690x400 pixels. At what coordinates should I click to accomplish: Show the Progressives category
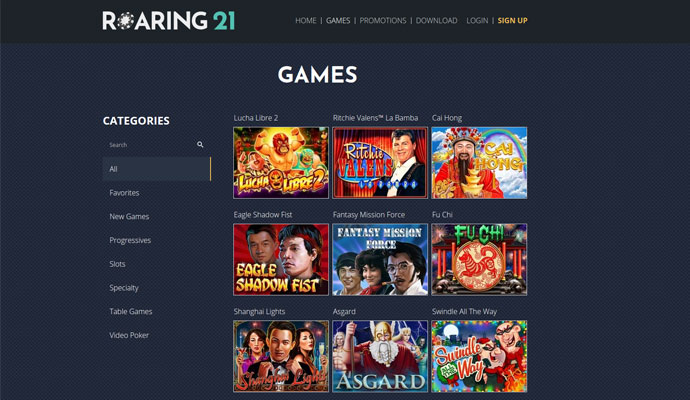pyautogui.click(x=130, y=240)
